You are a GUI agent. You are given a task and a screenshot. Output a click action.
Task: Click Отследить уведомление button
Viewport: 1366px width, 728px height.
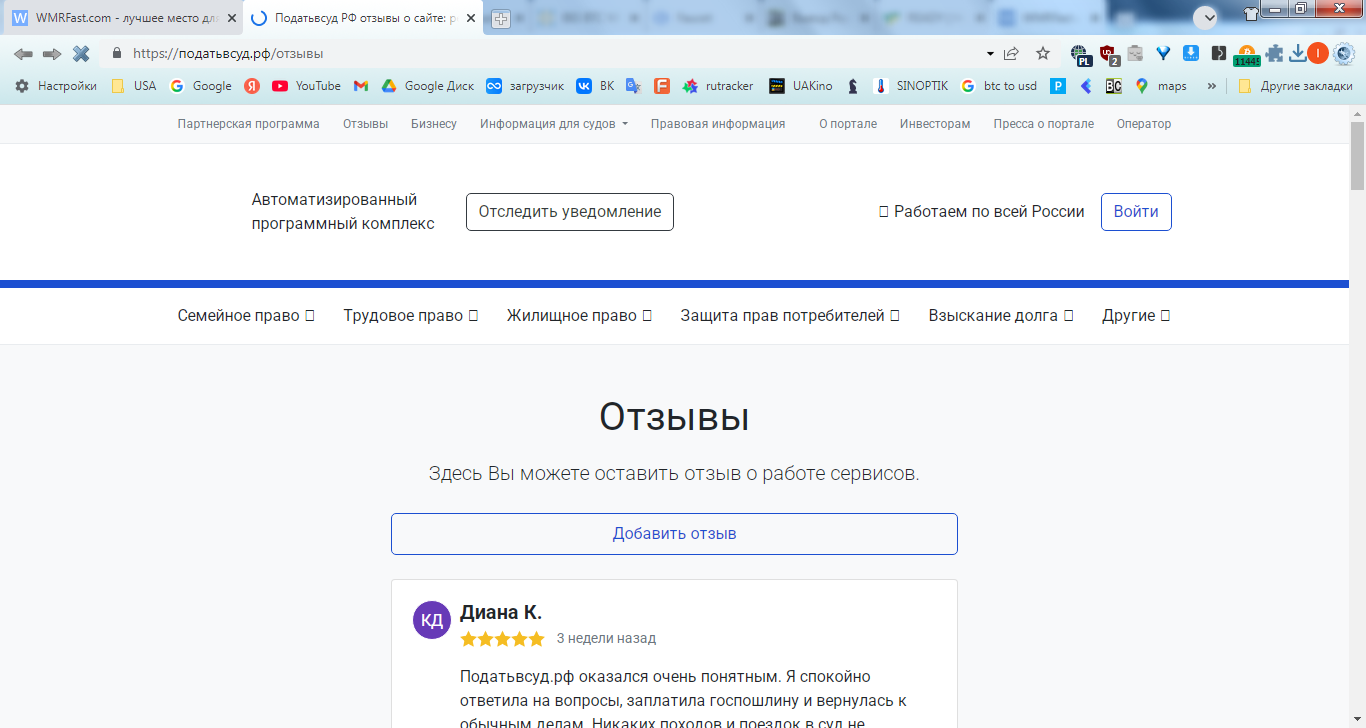[x=570, y=212]
